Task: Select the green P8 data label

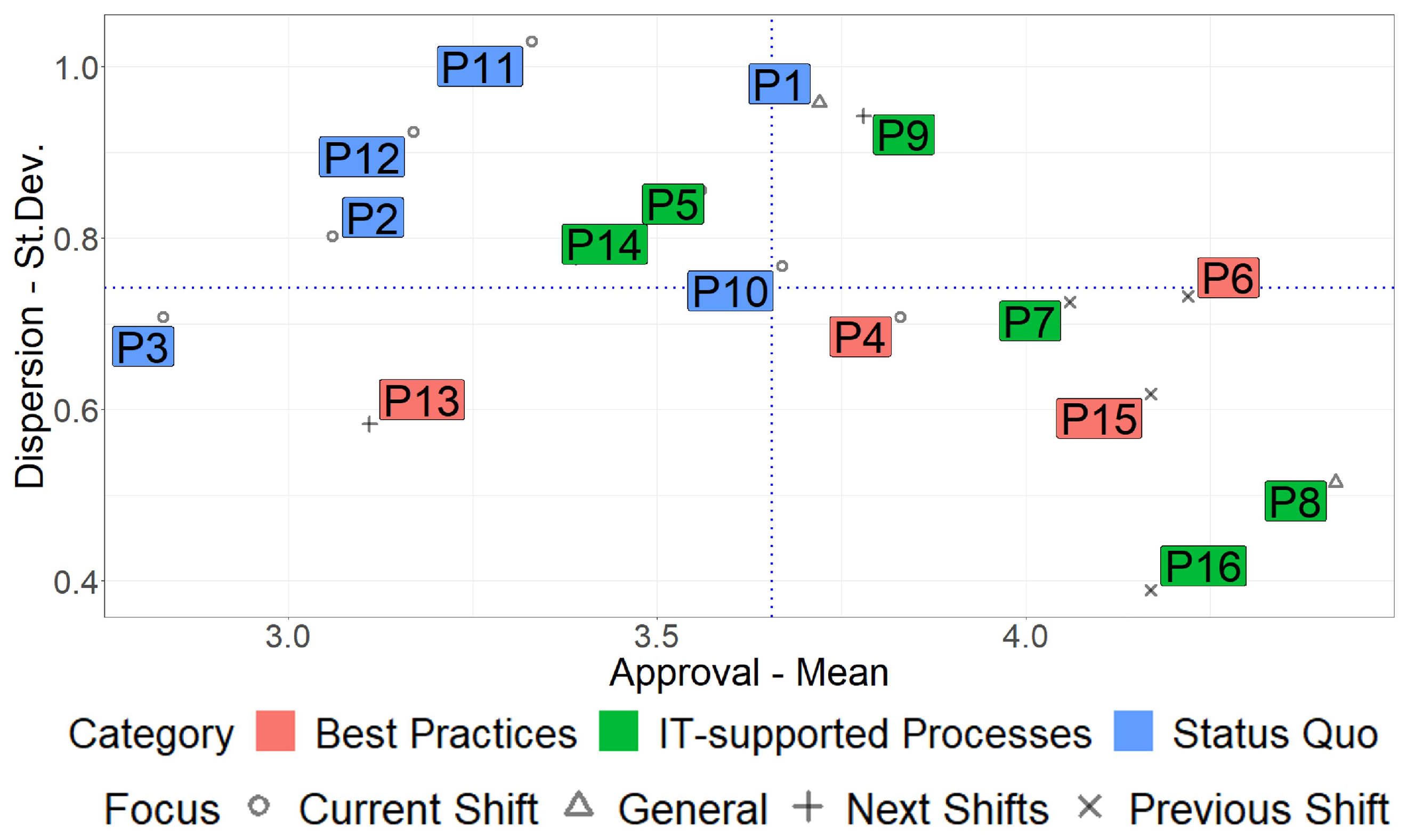Action: [x=1296, y=501]
